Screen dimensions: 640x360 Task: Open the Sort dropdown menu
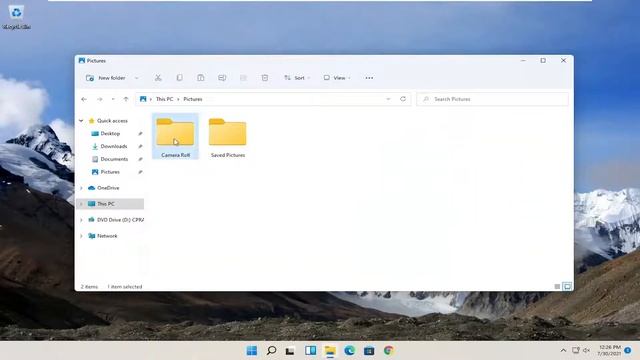coord(297,78)
